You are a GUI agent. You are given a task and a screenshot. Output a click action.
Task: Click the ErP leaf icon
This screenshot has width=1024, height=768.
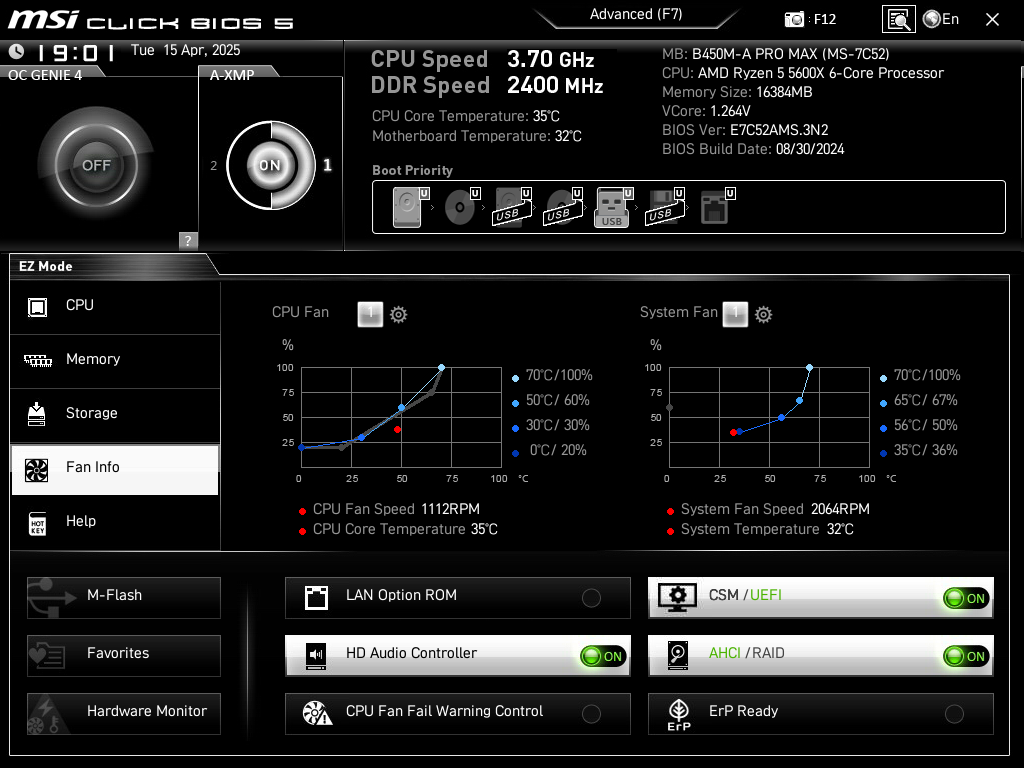click(x=679, y=714)
